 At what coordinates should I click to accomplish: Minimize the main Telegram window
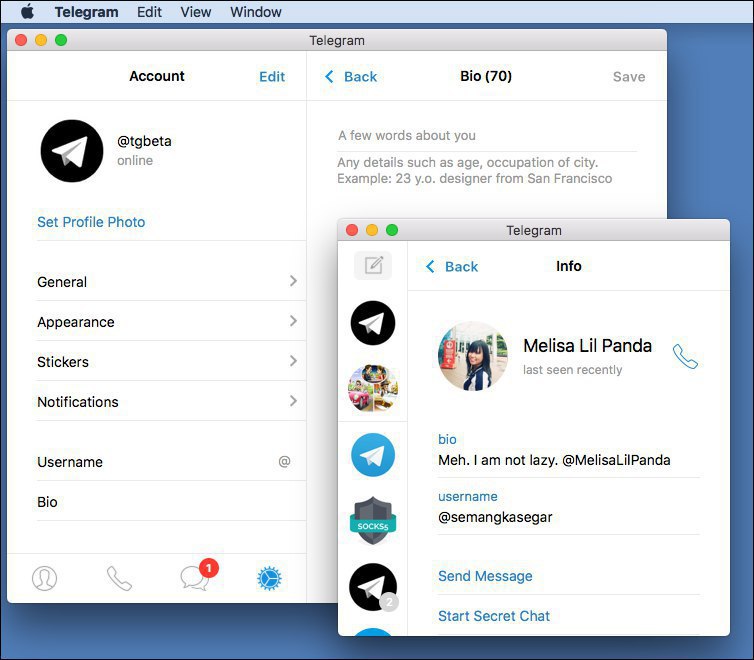coord(41,40)
